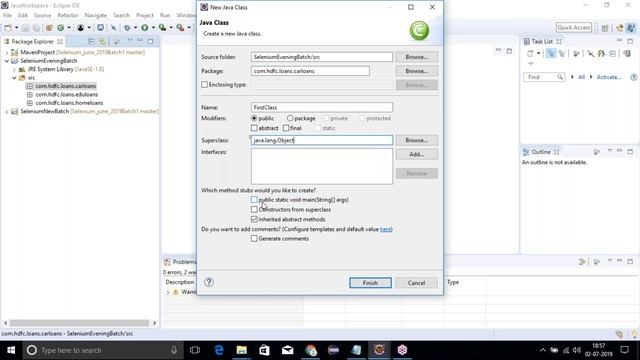Collapse the SeleniumEveningBatch project node
This screenshot has height=360, width=640.
tap(7, 61)
